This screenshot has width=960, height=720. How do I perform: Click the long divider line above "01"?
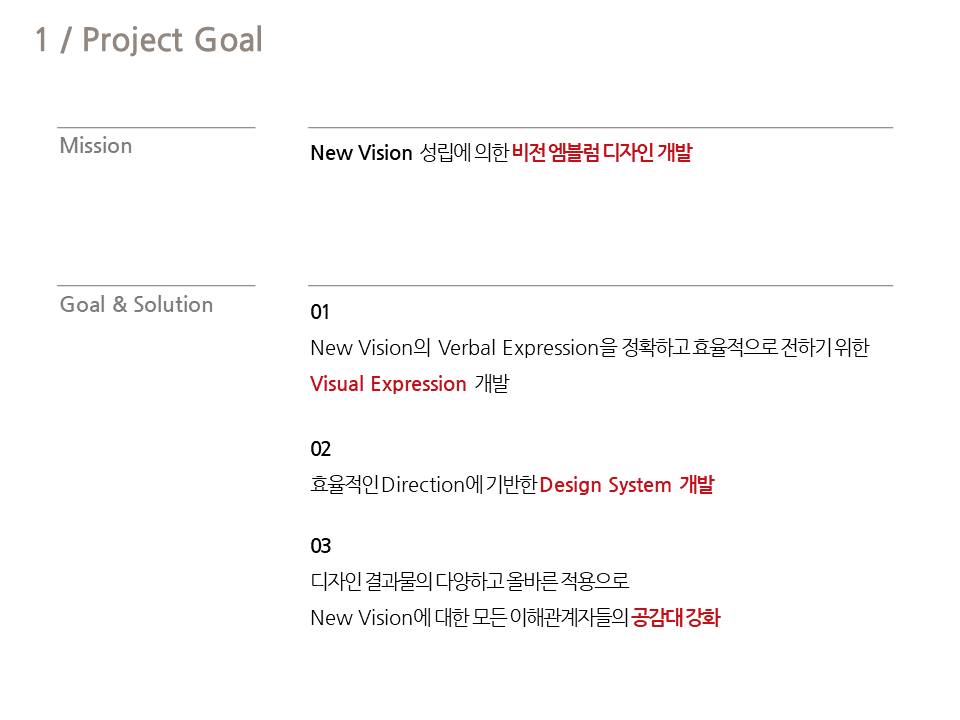600,286
